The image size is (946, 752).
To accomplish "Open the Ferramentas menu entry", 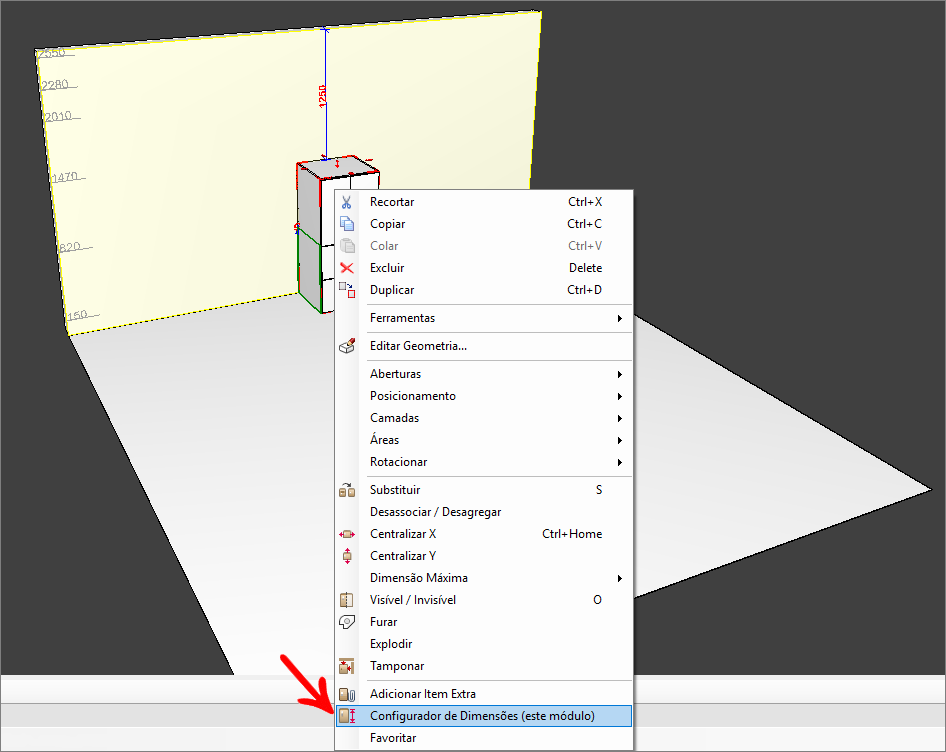I will [484, 318].
